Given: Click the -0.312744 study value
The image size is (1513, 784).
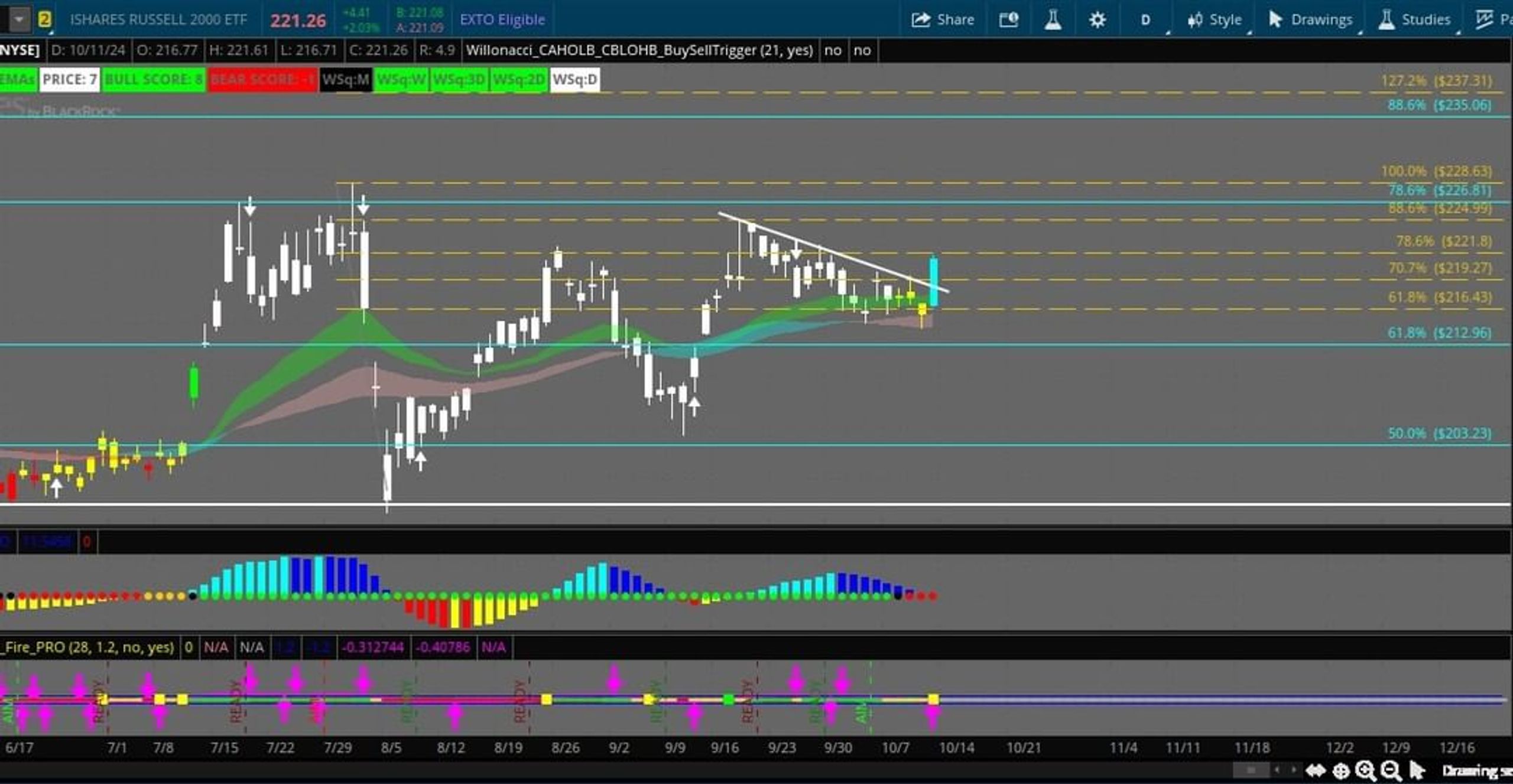Looking at the screenshot, I should click(x=373, y=647).
